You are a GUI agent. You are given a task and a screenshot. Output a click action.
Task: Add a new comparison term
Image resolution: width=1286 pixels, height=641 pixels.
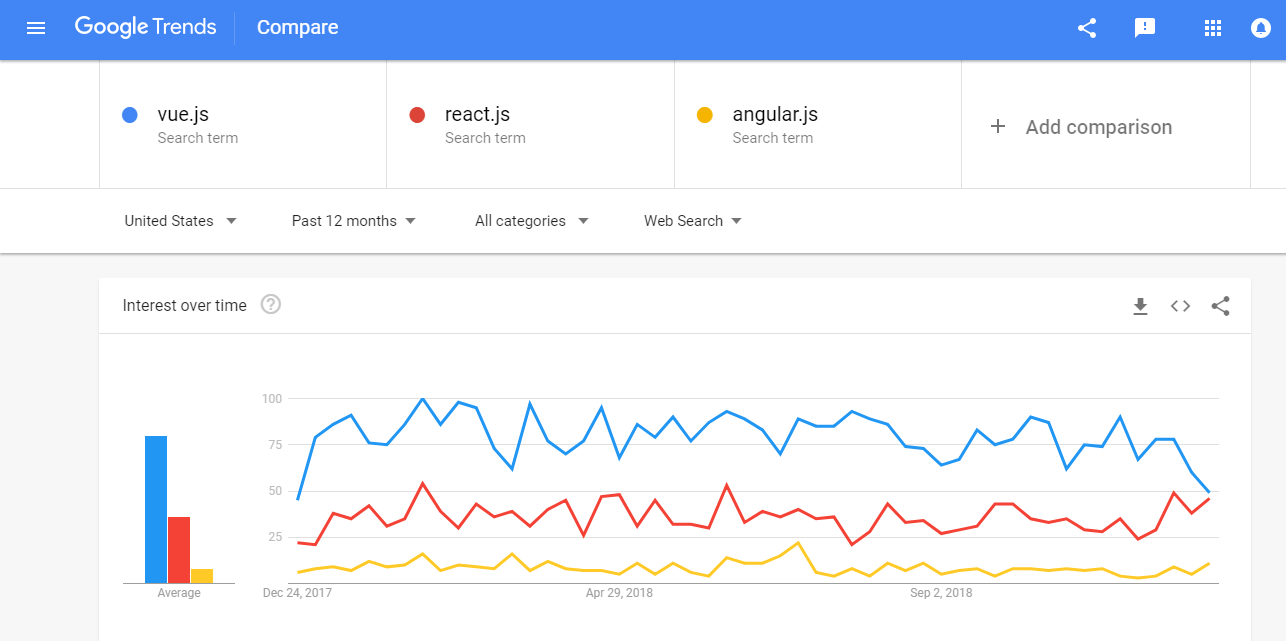(x=1080, y=126)
